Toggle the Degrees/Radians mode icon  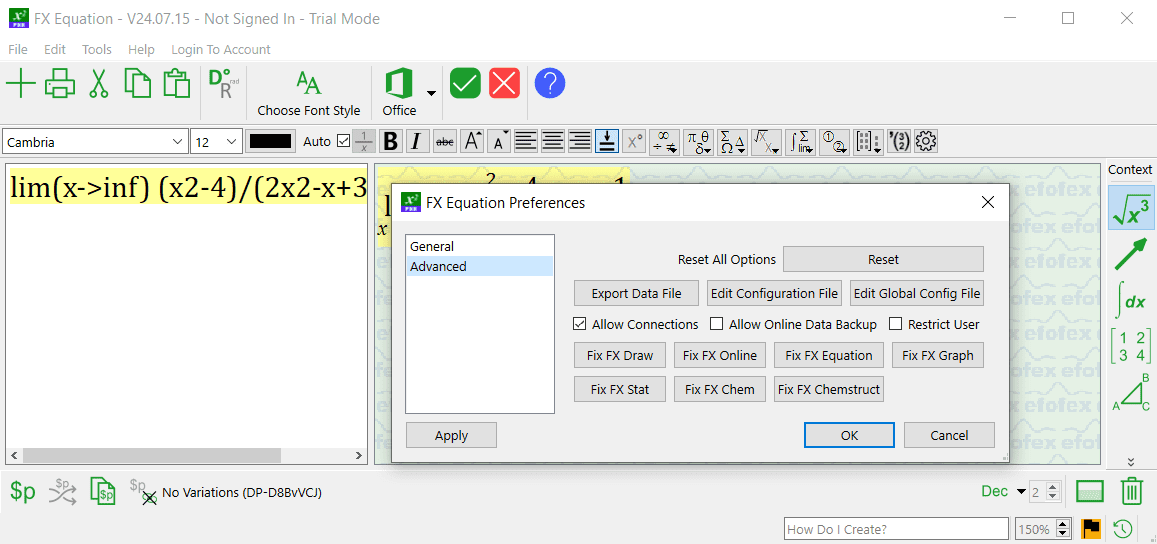pyautogui.click(x=224, y=83)
